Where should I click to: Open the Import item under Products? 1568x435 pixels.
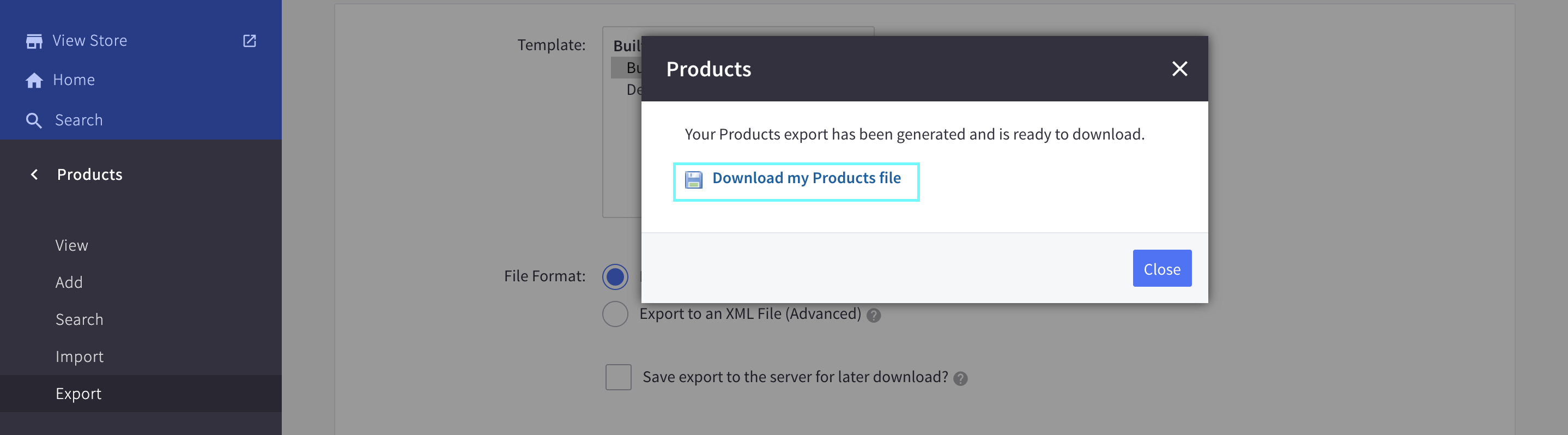click(x=79, y=357)
